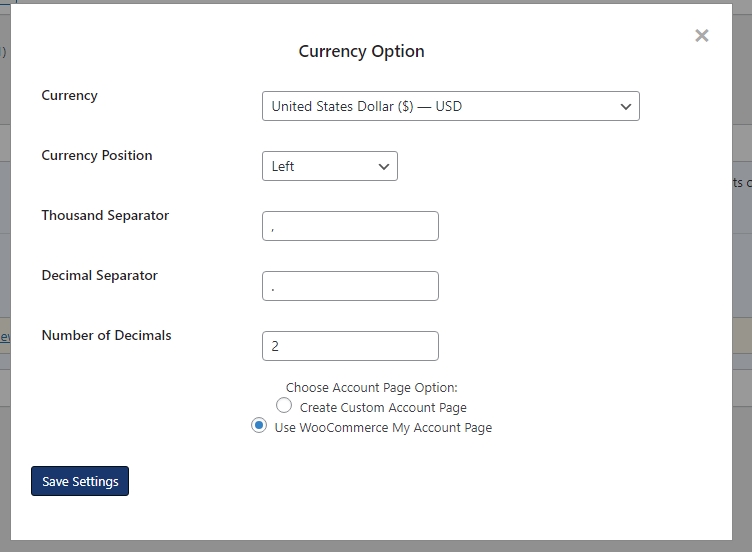Focus the Thousand Separator input field
Image resolution: width=752 pixels, height=552 pixels.
click(350, 227)
